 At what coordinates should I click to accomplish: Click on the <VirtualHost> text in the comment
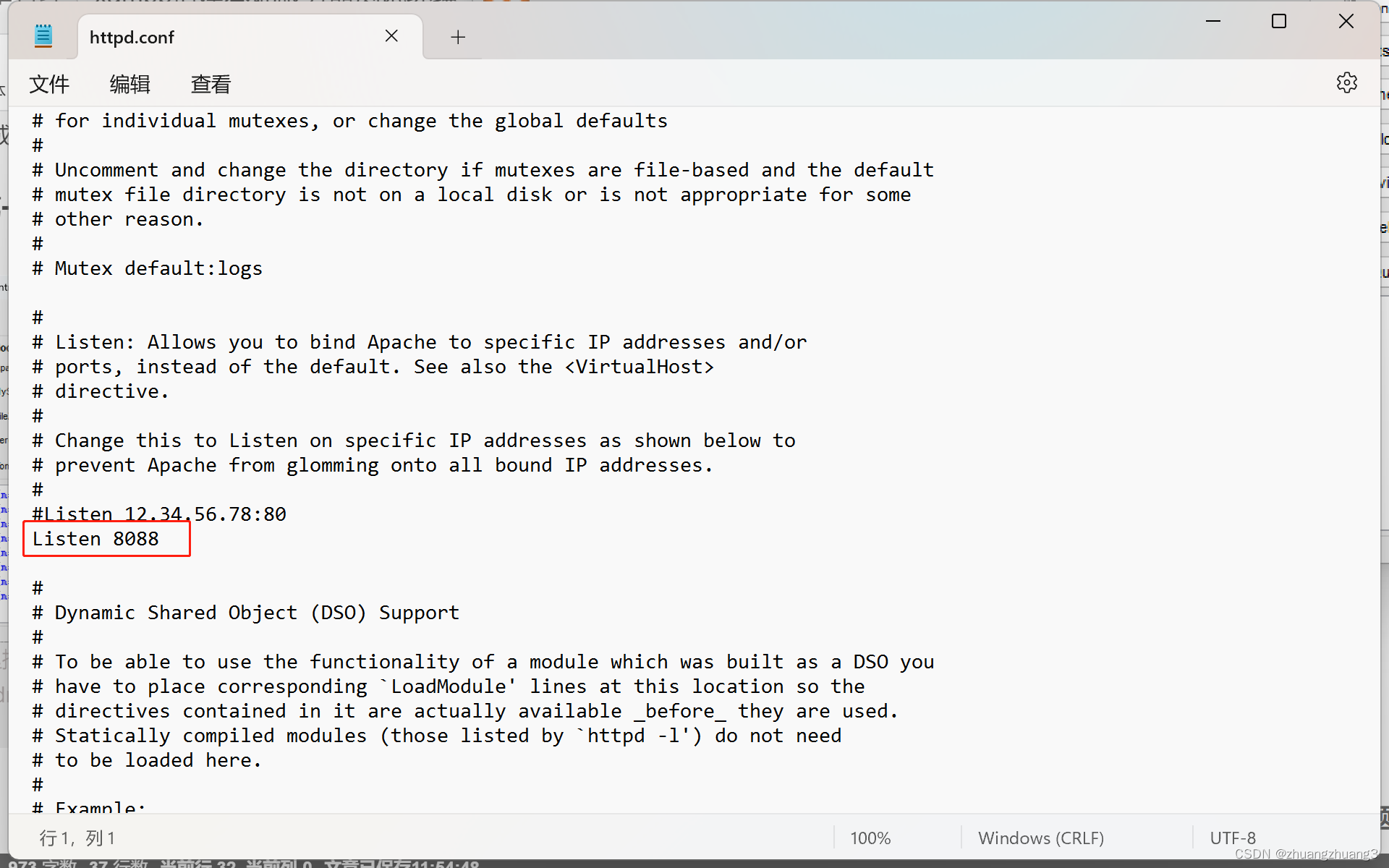(640, 367)
